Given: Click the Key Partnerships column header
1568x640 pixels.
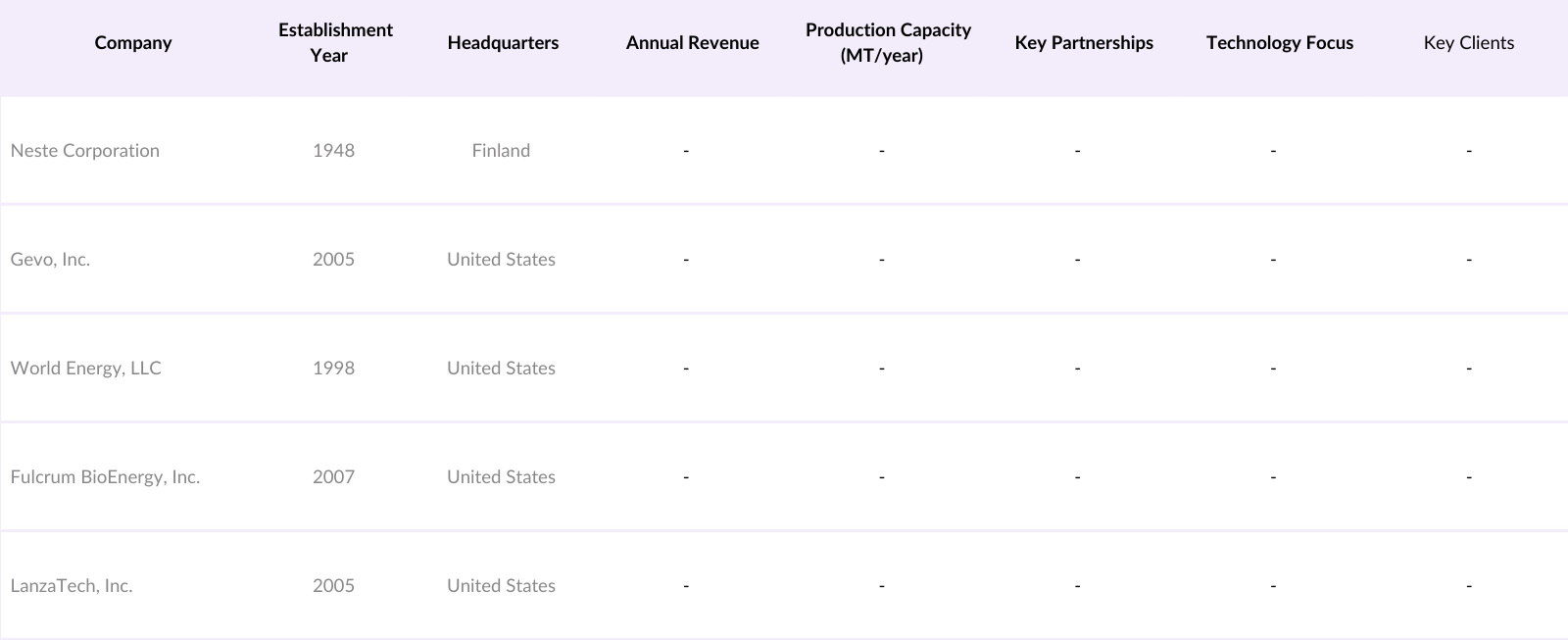Looking at the screenshot, I should click(x=1084, y=43).
